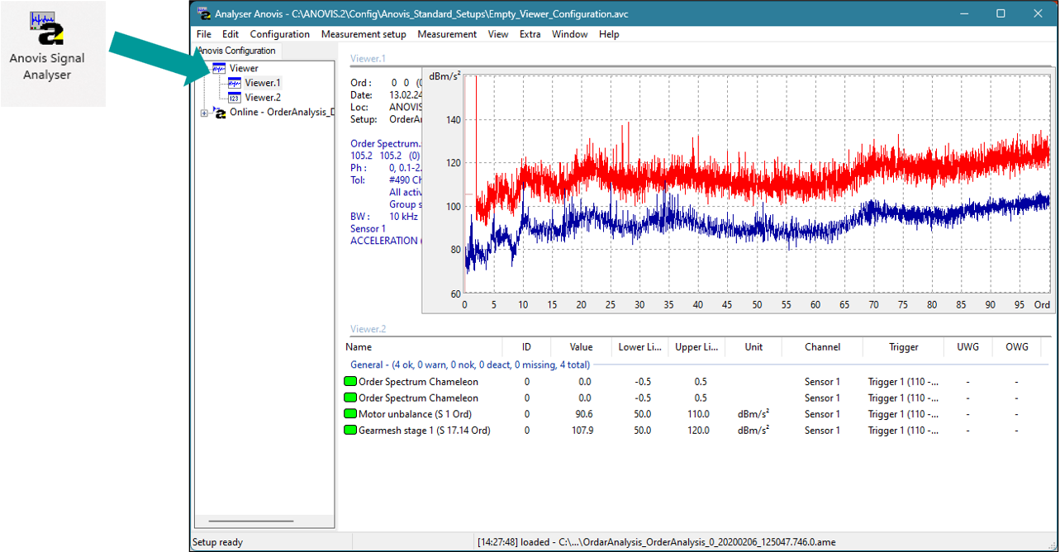The width and height of the screenshot is (1059, 552).
Task: Open the Help menu
Action: pos(609,34)
